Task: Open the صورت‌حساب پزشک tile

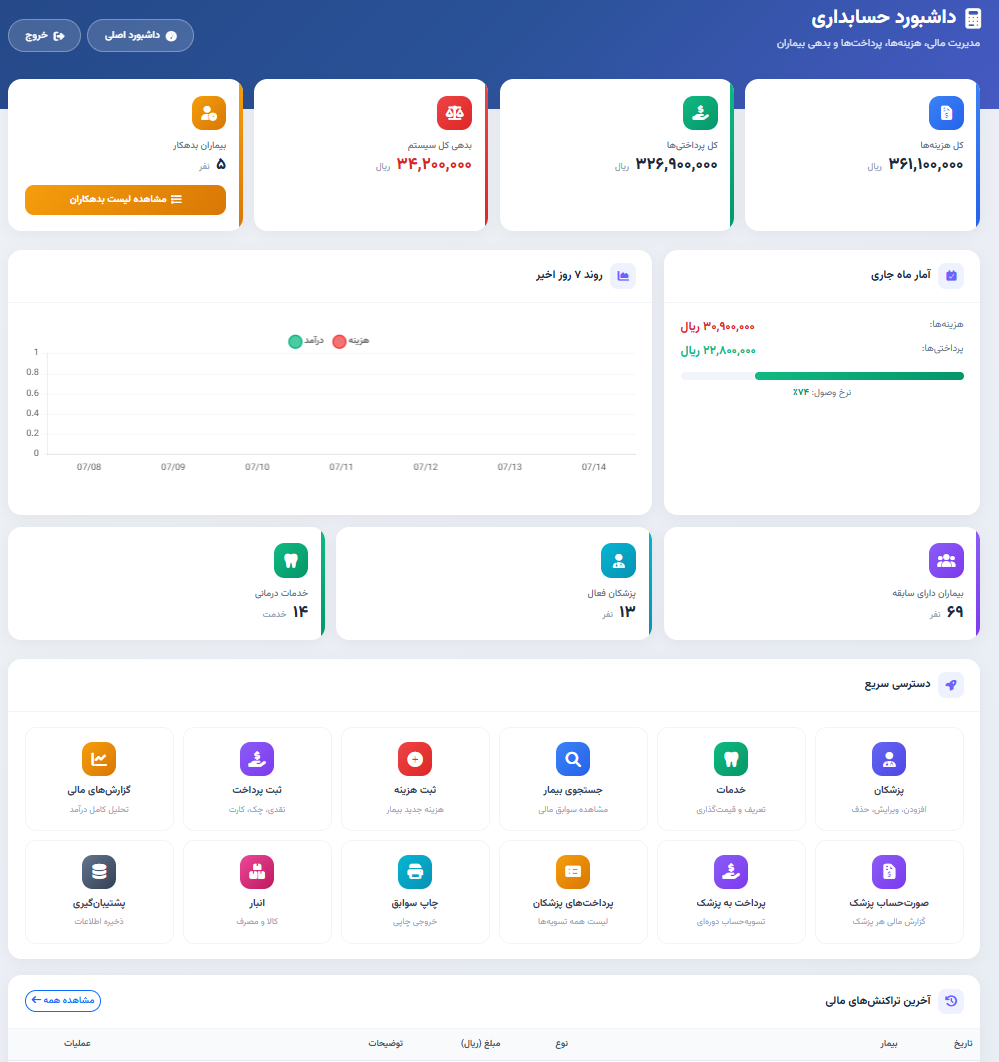Action: coord(889,892)
